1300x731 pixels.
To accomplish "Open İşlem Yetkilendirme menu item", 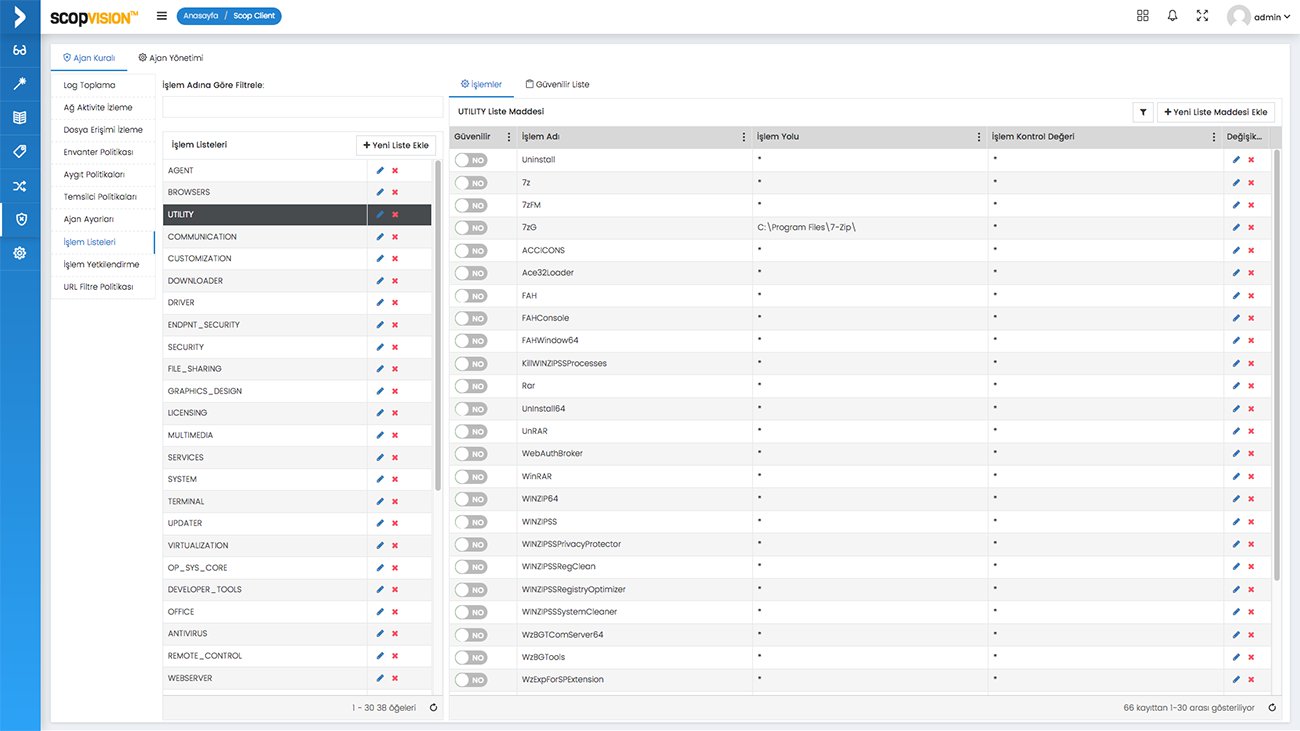I will (x=103, y=264).
